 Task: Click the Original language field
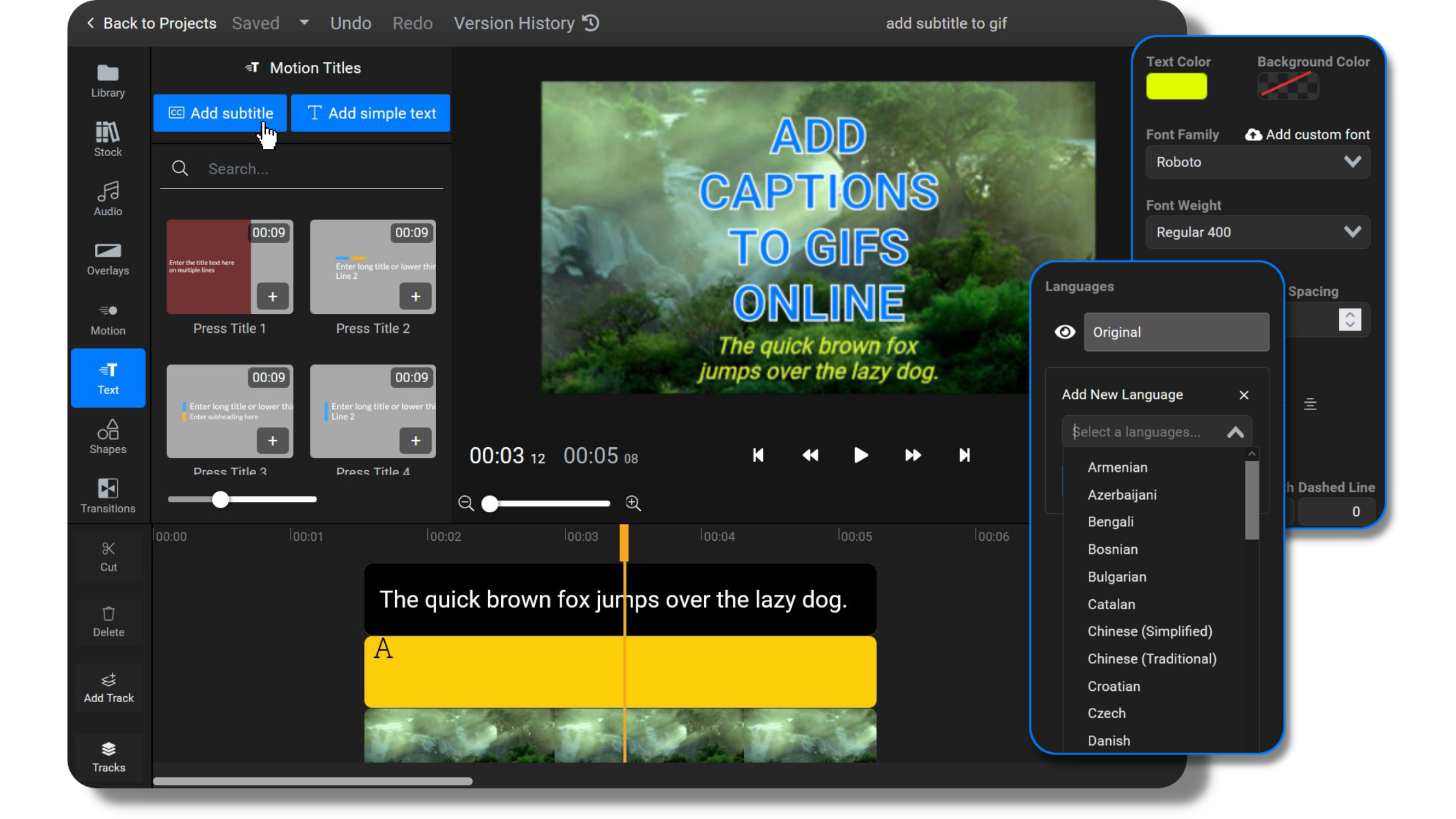[x=1176, y=332]
